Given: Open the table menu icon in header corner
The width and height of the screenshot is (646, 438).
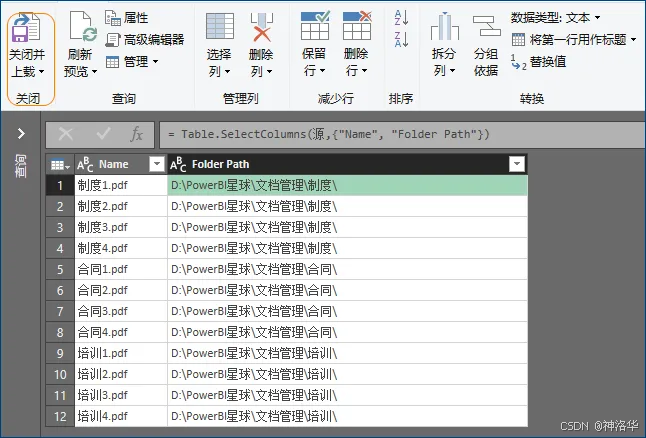Looking at the screenshot, I should [60, 165].
